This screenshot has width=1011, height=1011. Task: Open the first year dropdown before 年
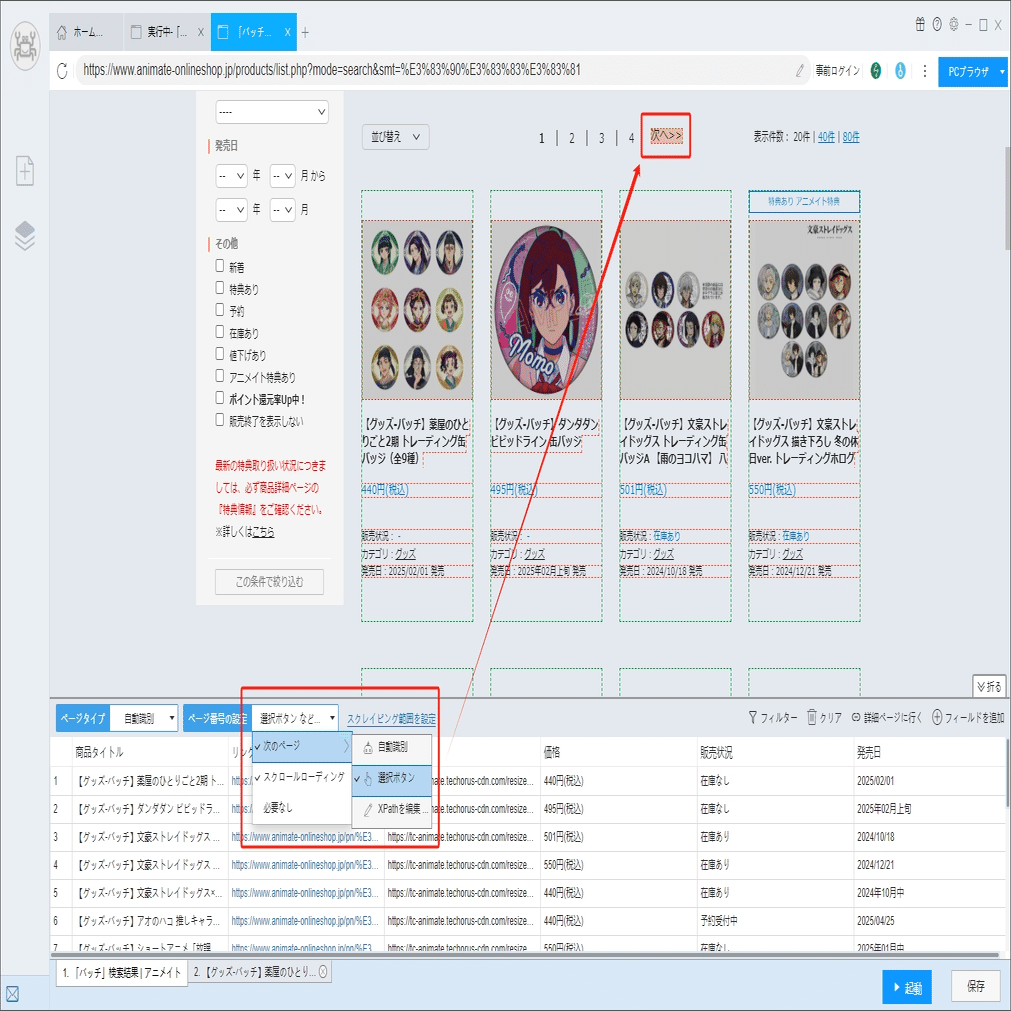click(231, 175)
